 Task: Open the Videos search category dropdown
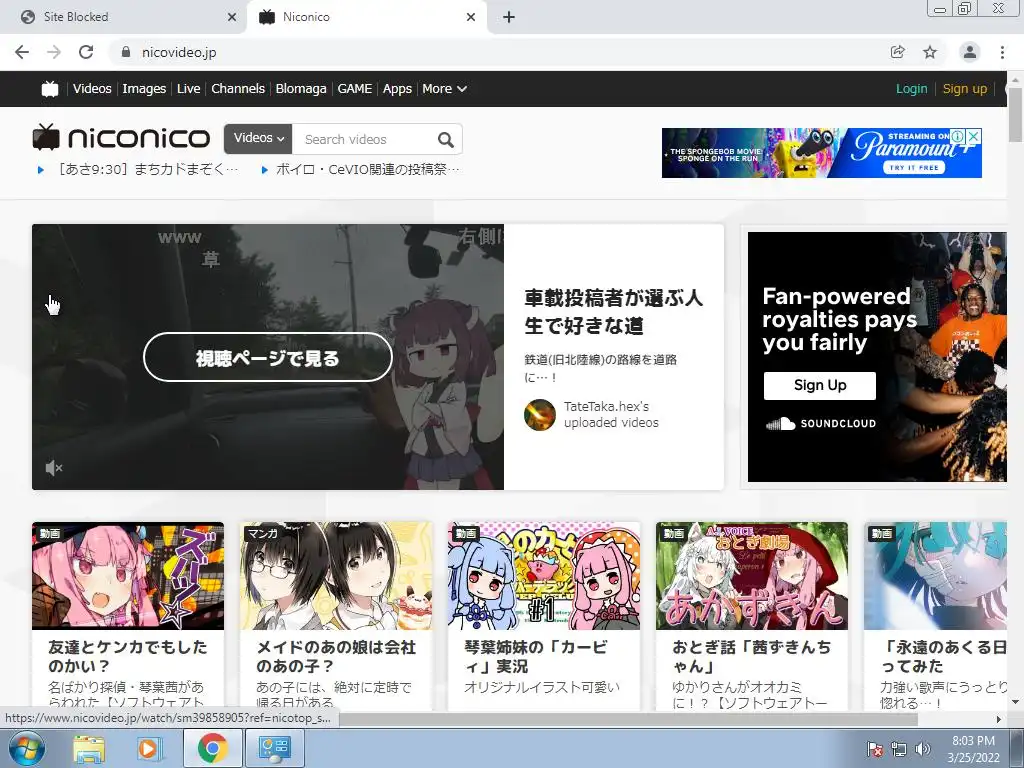(259, 138)
